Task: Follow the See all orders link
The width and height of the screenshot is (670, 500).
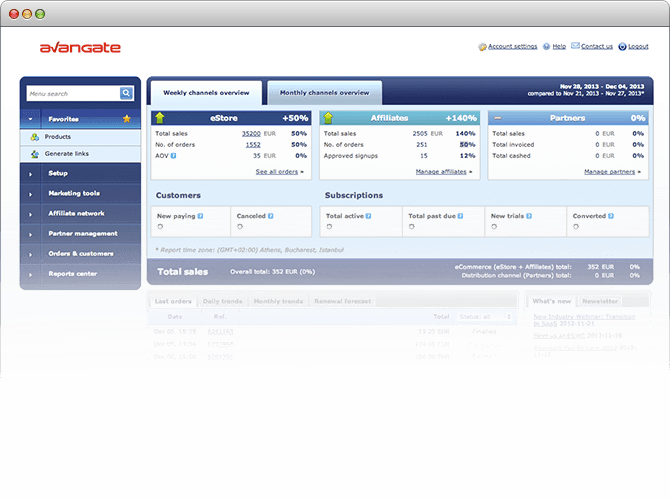Action: tap(277, 172)
